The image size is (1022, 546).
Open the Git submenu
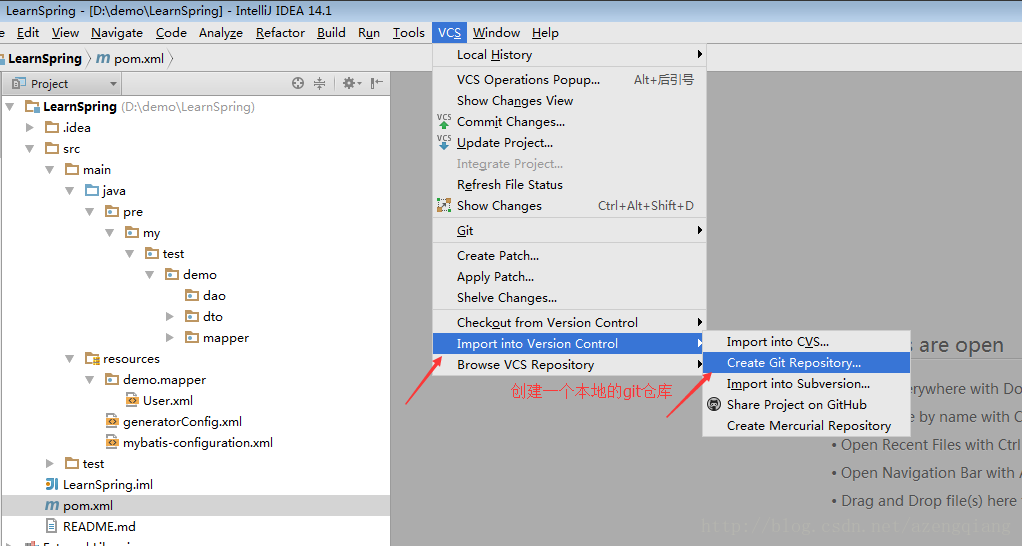coord(569,231)
